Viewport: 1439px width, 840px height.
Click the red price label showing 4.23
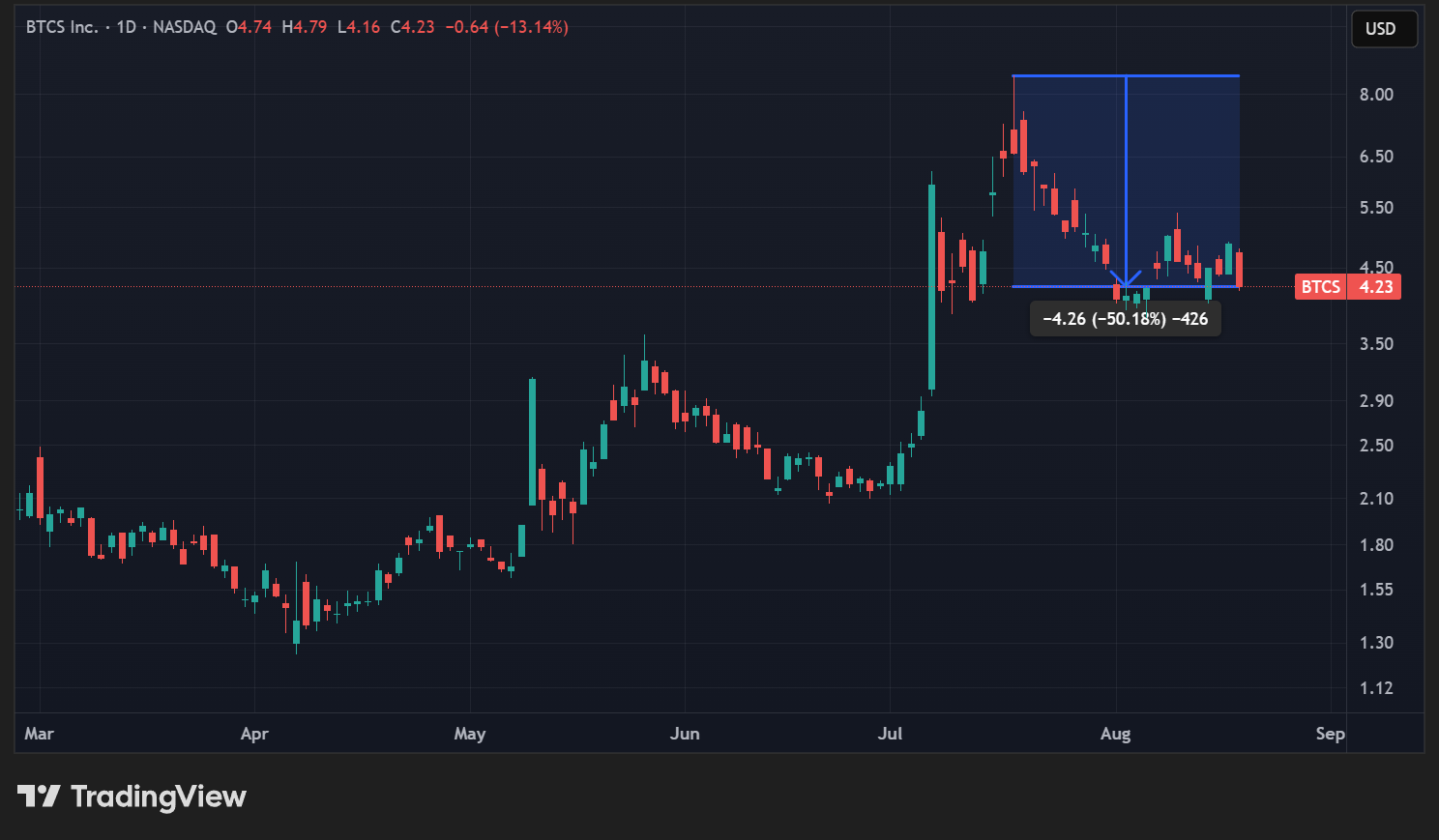coord(1373,286)
